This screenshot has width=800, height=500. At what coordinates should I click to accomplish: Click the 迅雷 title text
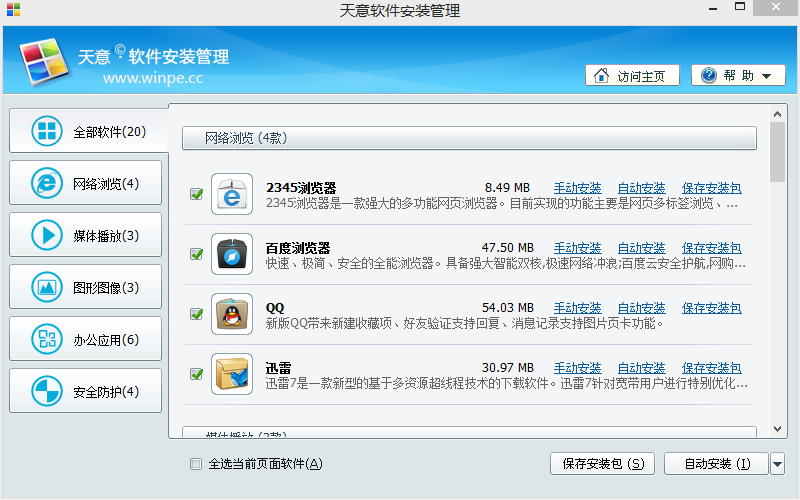[278, 368]
